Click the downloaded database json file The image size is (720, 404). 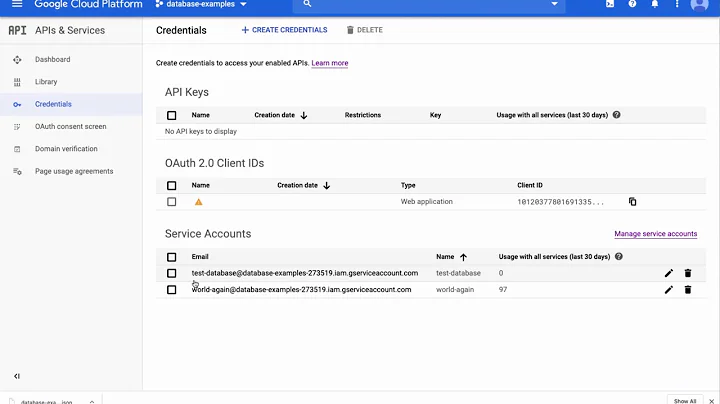click(x=46, y=402)
